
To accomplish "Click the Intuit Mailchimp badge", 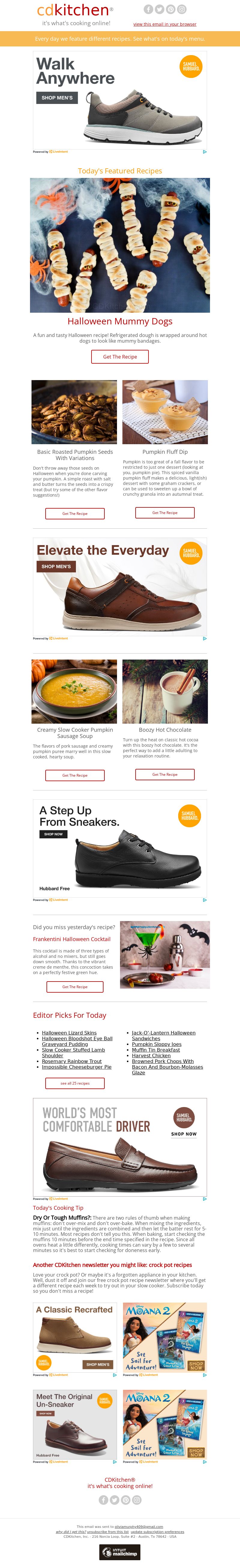I will point(120,1552).
